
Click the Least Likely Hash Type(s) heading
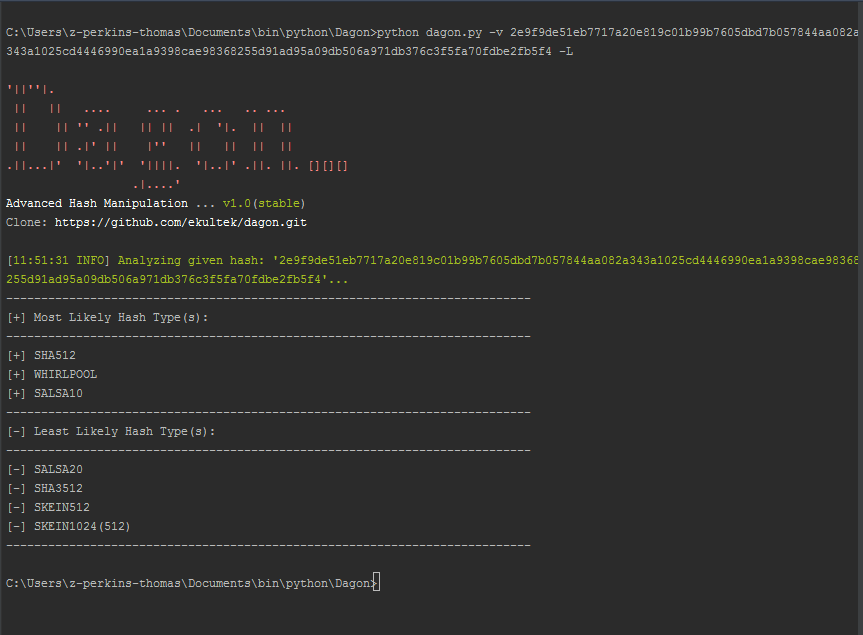(124, 431)
